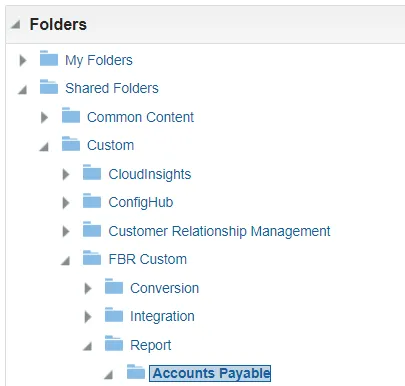Click the Shared Folders folder icon

[x=49, y=87]
